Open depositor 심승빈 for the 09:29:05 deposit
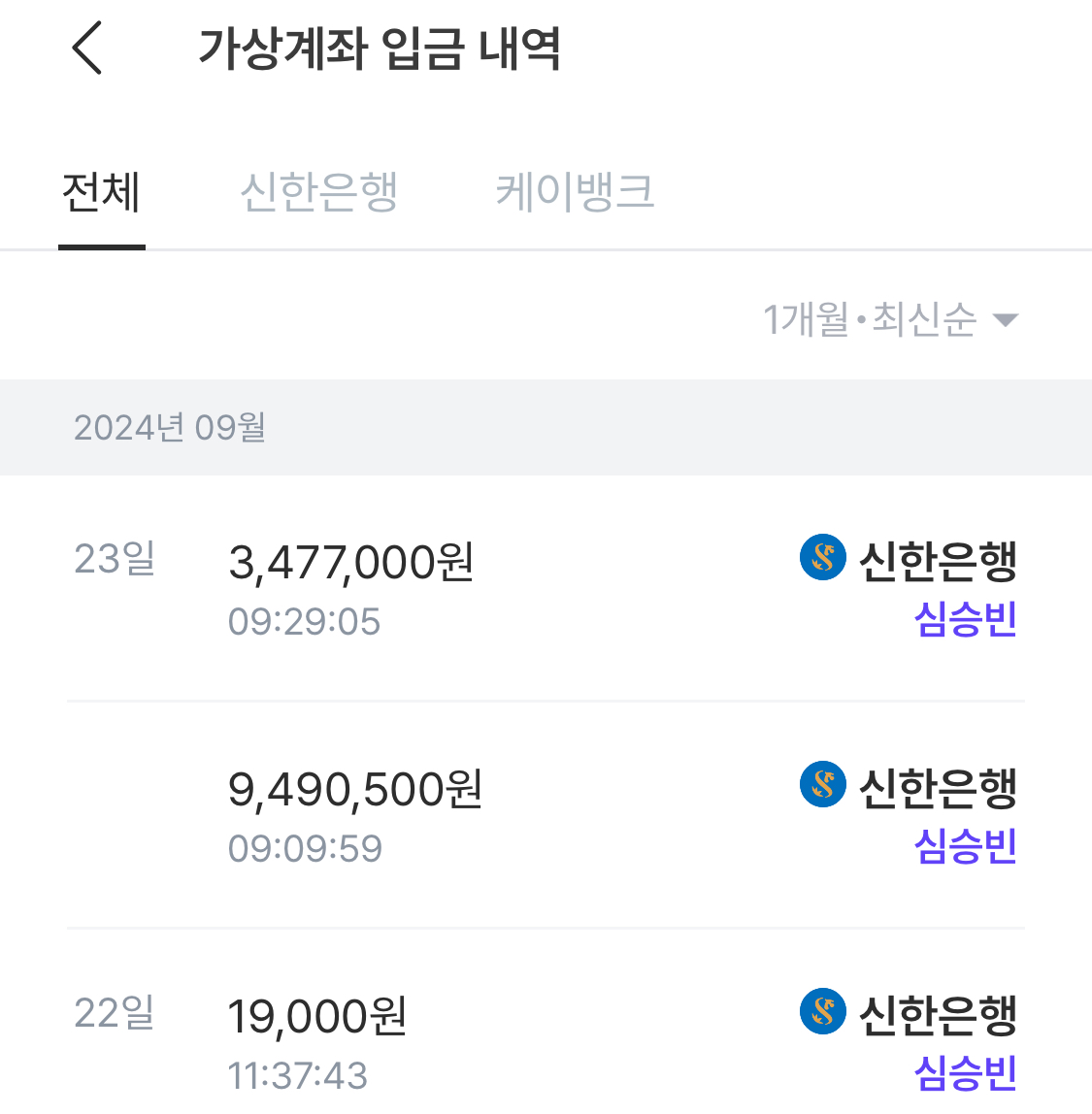1092x1114 pixels. point(966,619)
